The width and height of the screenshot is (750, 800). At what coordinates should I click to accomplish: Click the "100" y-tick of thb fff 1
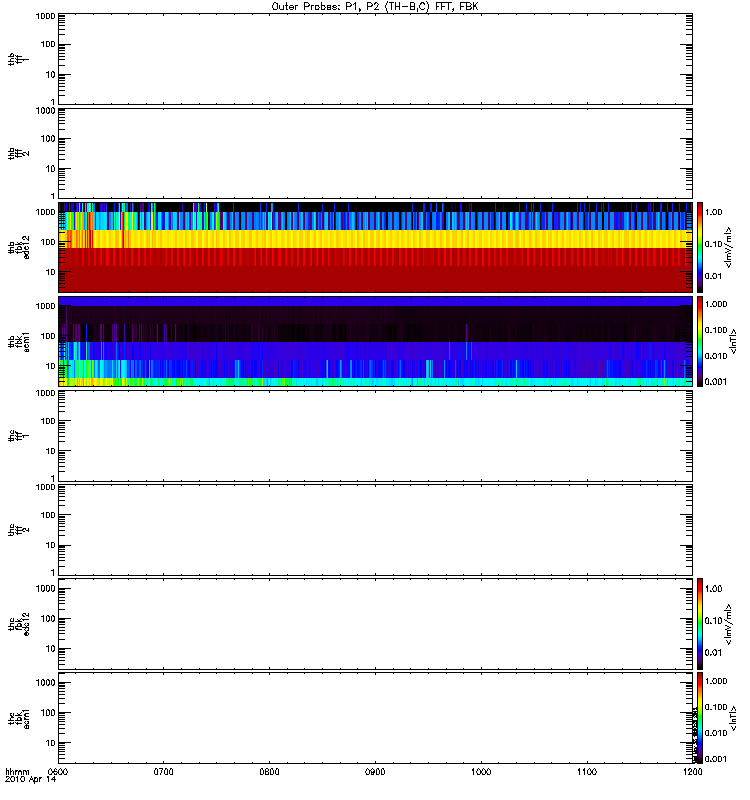pos(48,44)
